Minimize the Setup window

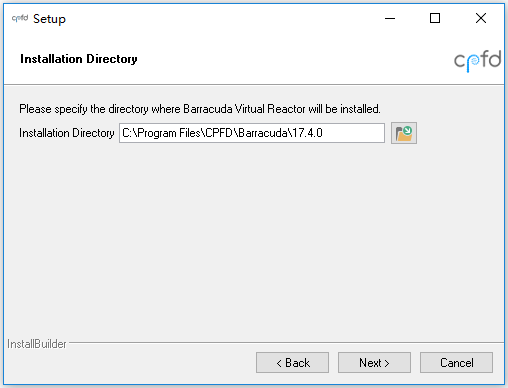click(x=390, y=18)
